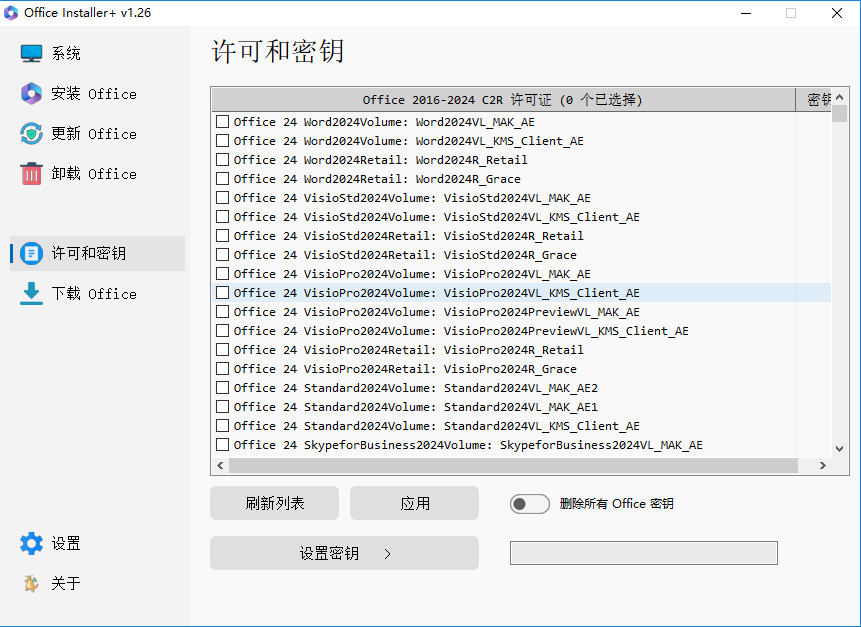Screen dimensions: 861x627
Task: Click the 应用 button
Action: (414, 503)
